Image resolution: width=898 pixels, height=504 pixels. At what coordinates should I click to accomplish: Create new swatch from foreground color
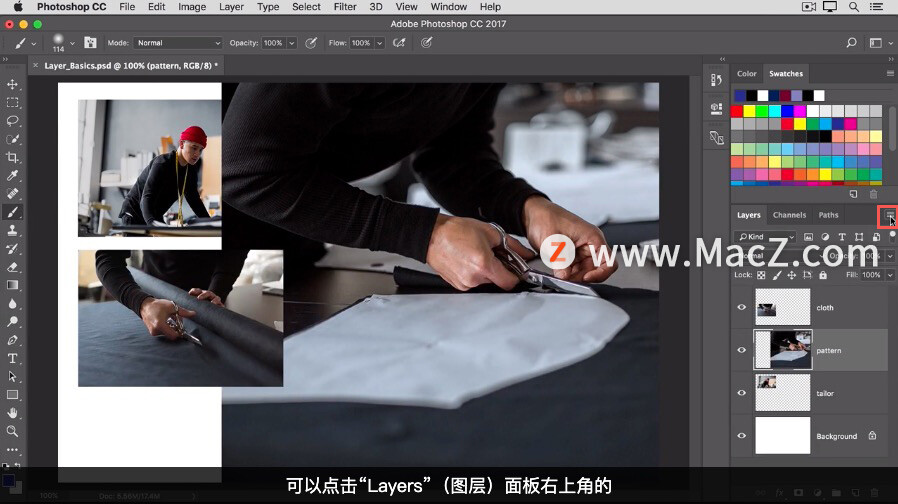[853, 194]
